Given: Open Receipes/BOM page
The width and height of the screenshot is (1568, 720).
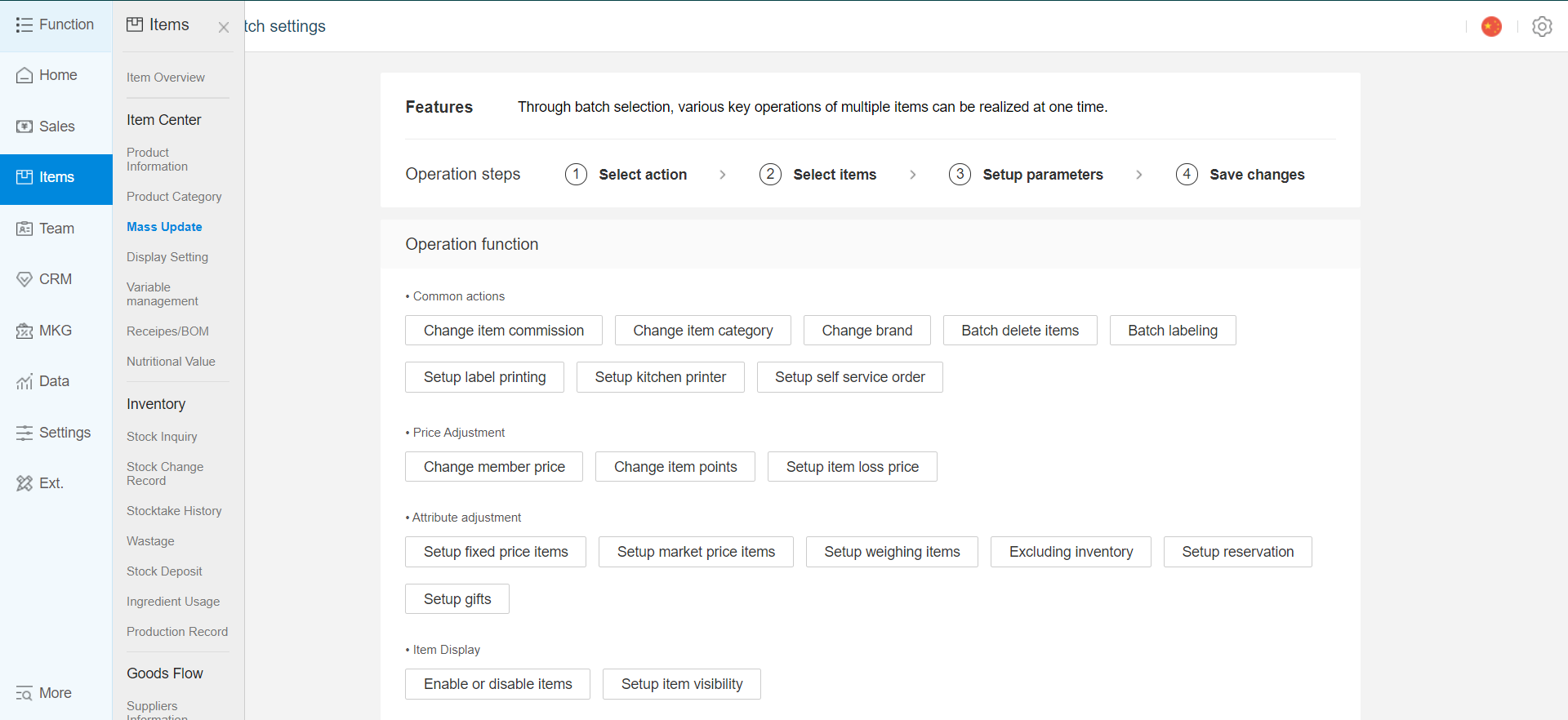Looking at the screenshot, I should coord(167,331).
